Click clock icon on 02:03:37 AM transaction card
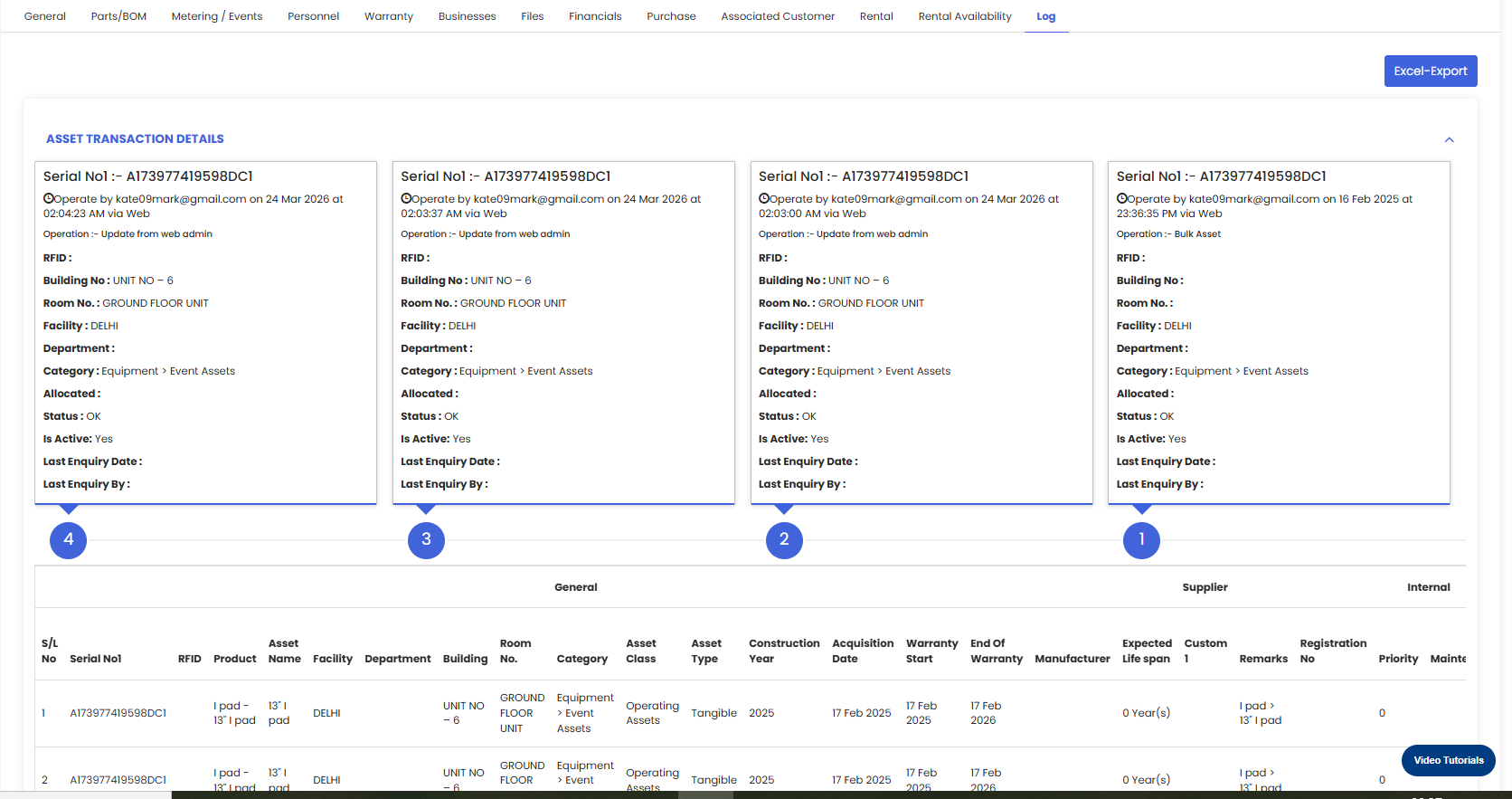 [406, 198]
